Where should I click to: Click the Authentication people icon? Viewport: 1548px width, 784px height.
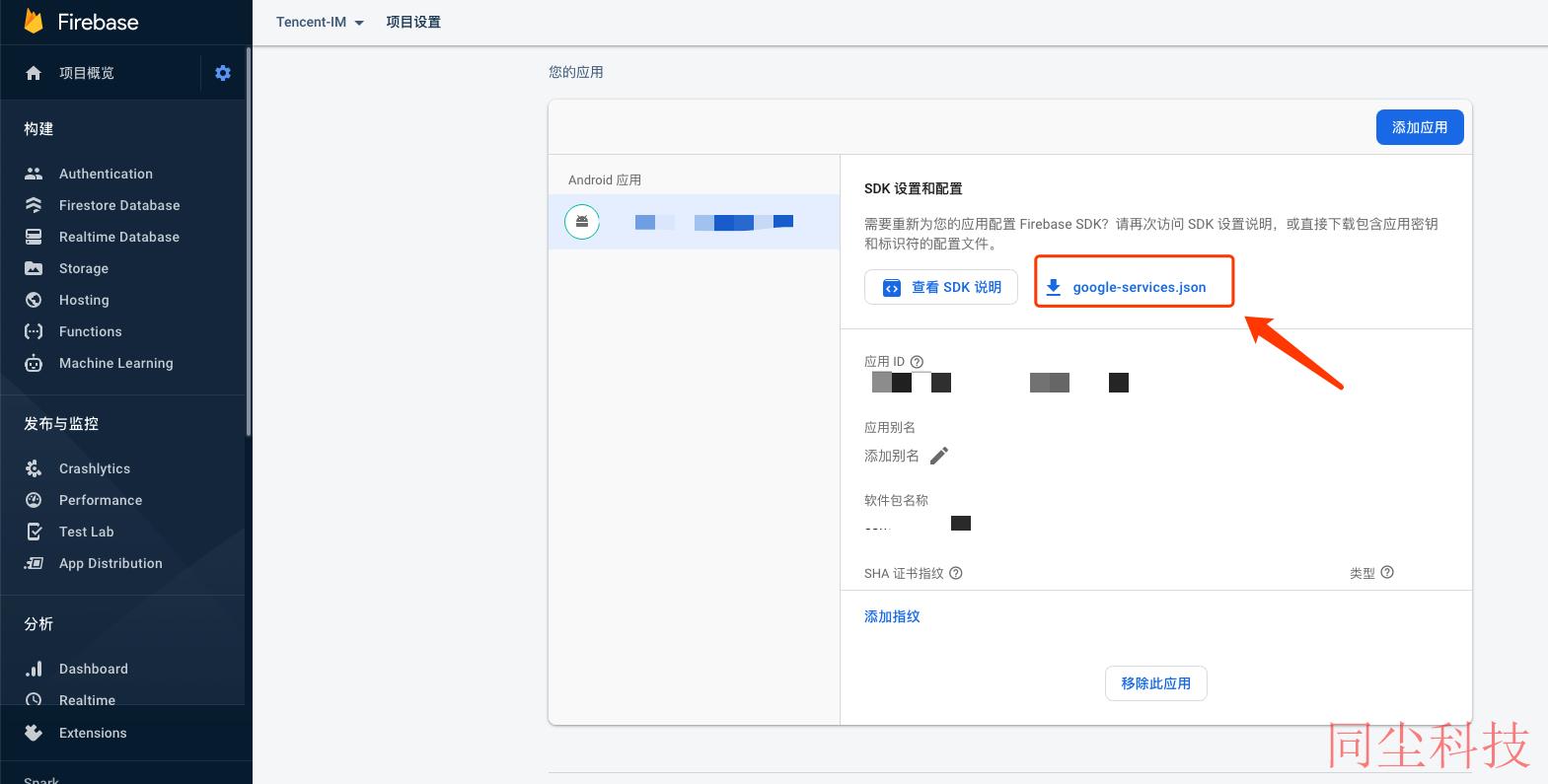click(x=34, y=174)
